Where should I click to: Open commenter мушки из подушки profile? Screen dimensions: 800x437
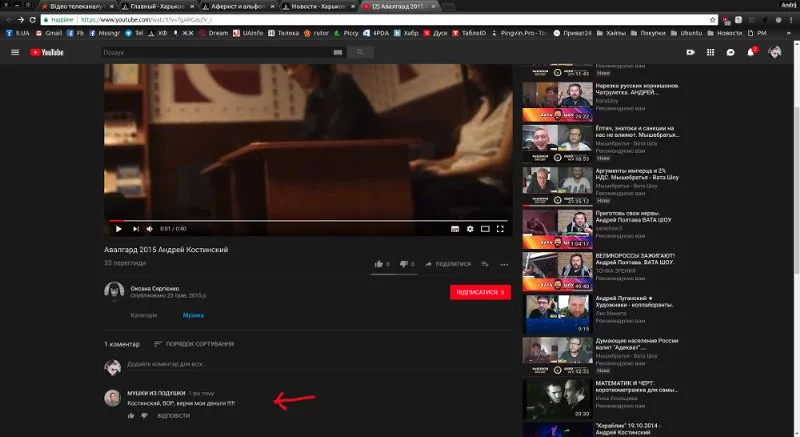coord(156,393)
